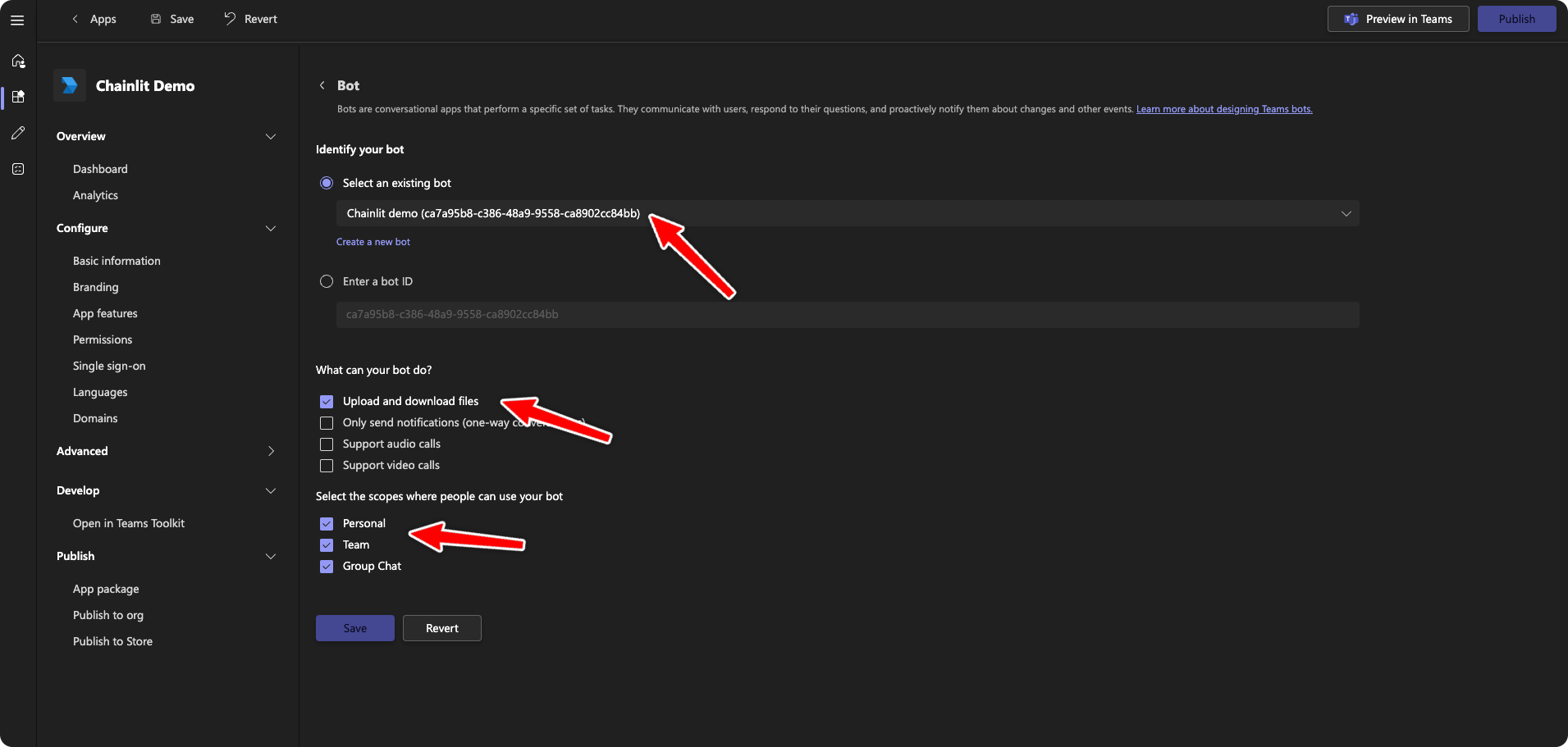Collapse the Develop section chevron

pyautogui.click(x=271, y=490)
